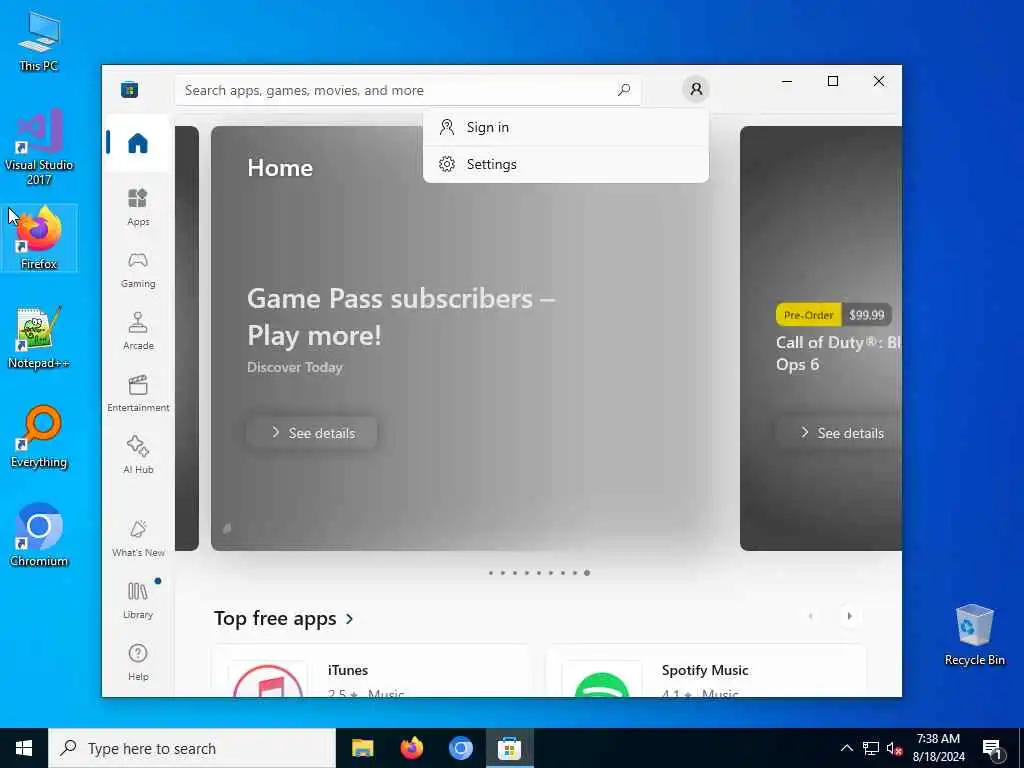
Task: Select the first carousel page dot
Action: [x=490, y=573]
